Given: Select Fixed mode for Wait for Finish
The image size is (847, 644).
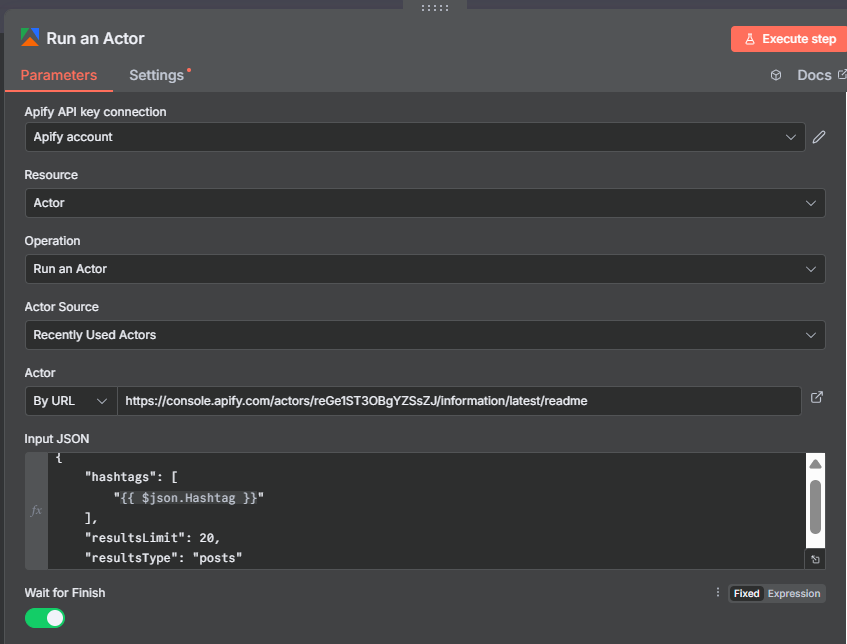Looking at the screenshot, I should click(x=747, y=593).
